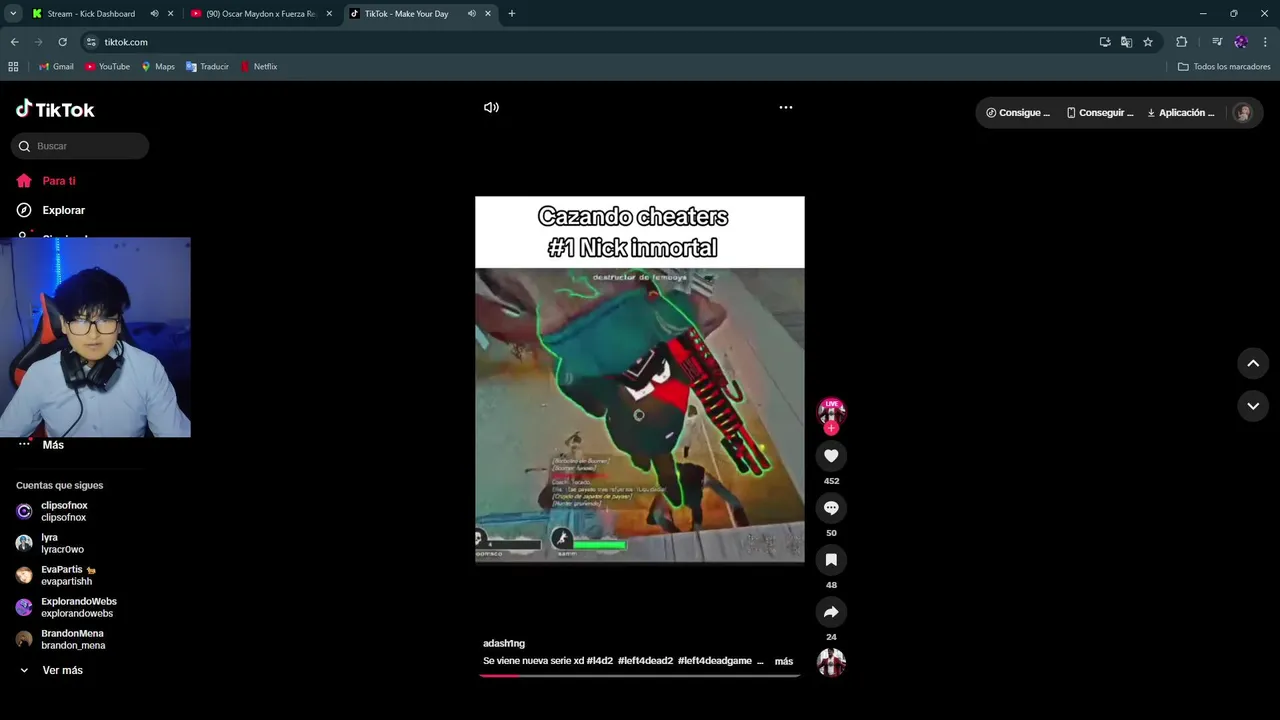Translate this page icon
This screenshot has width=1280, height=720.
coord(1126,42)
